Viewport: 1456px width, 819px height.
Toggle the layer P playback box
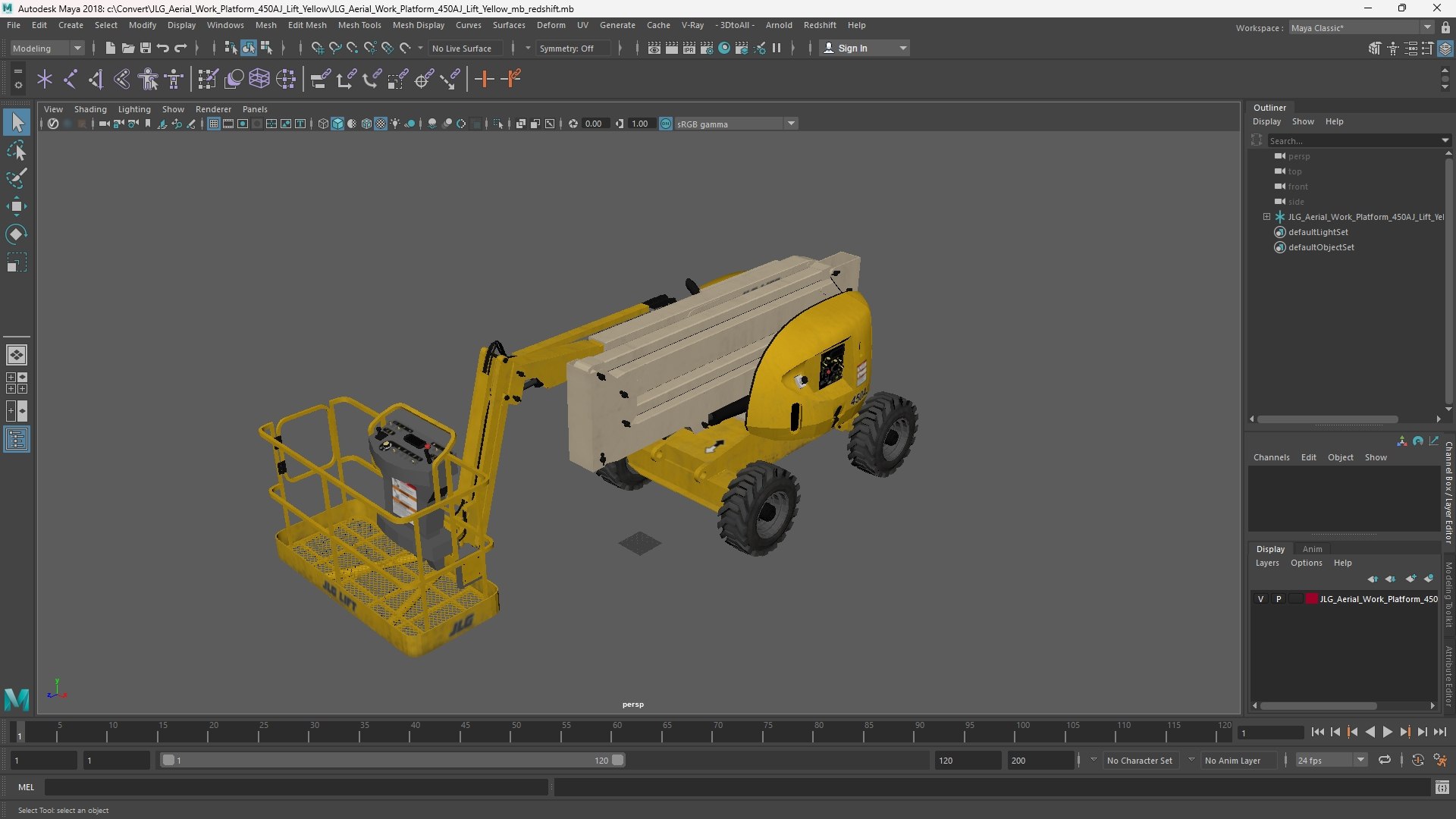1279,599
